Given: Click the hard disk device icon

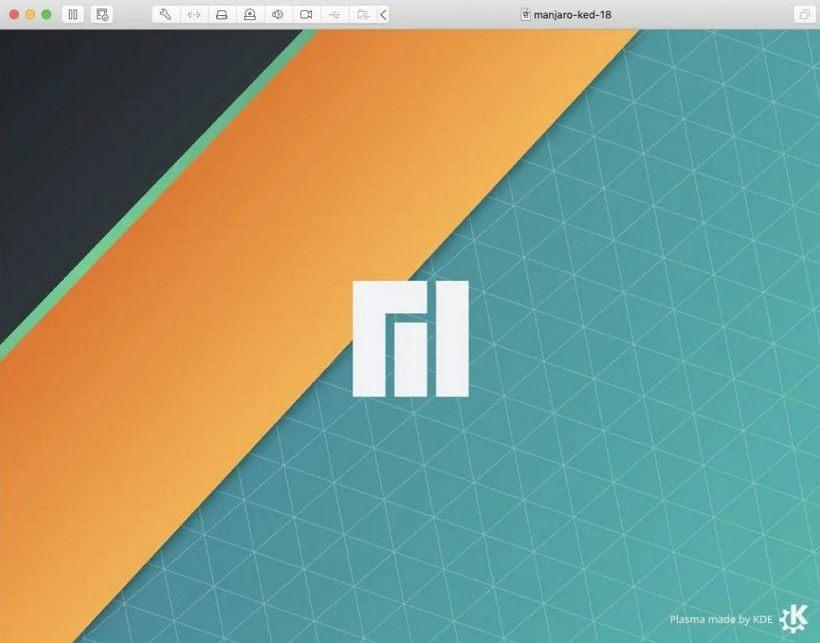Looking at the screenshot, I should [222, 15].
